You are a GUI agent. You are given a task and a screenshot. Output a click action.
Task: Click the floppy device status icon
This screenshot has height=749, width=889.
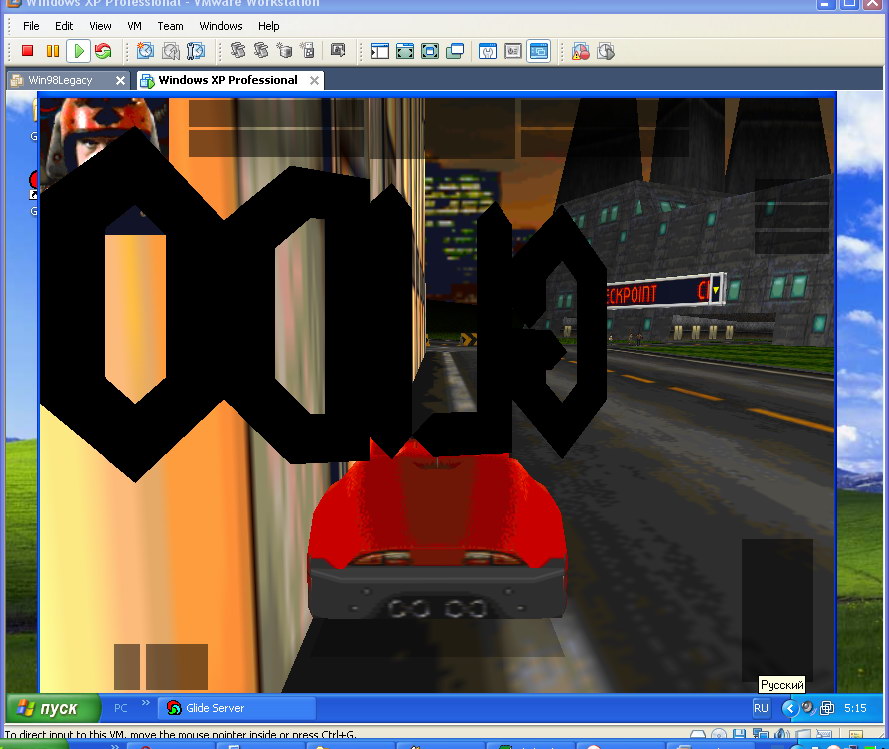[x=739, y=734]
